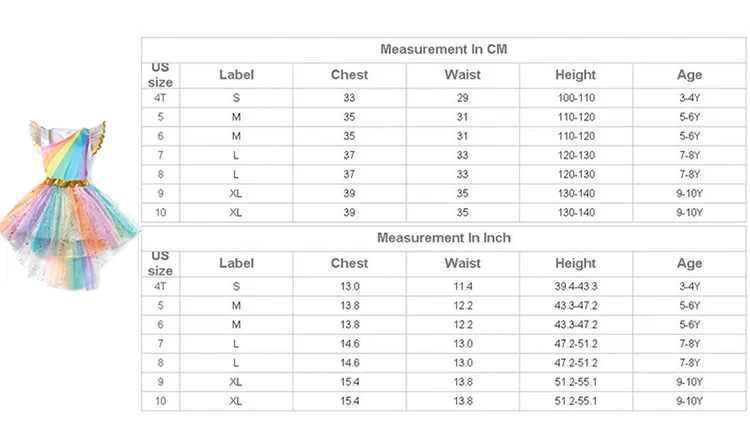
Task: Select label S in the Inch table
Action: click(x=236, y=286)
